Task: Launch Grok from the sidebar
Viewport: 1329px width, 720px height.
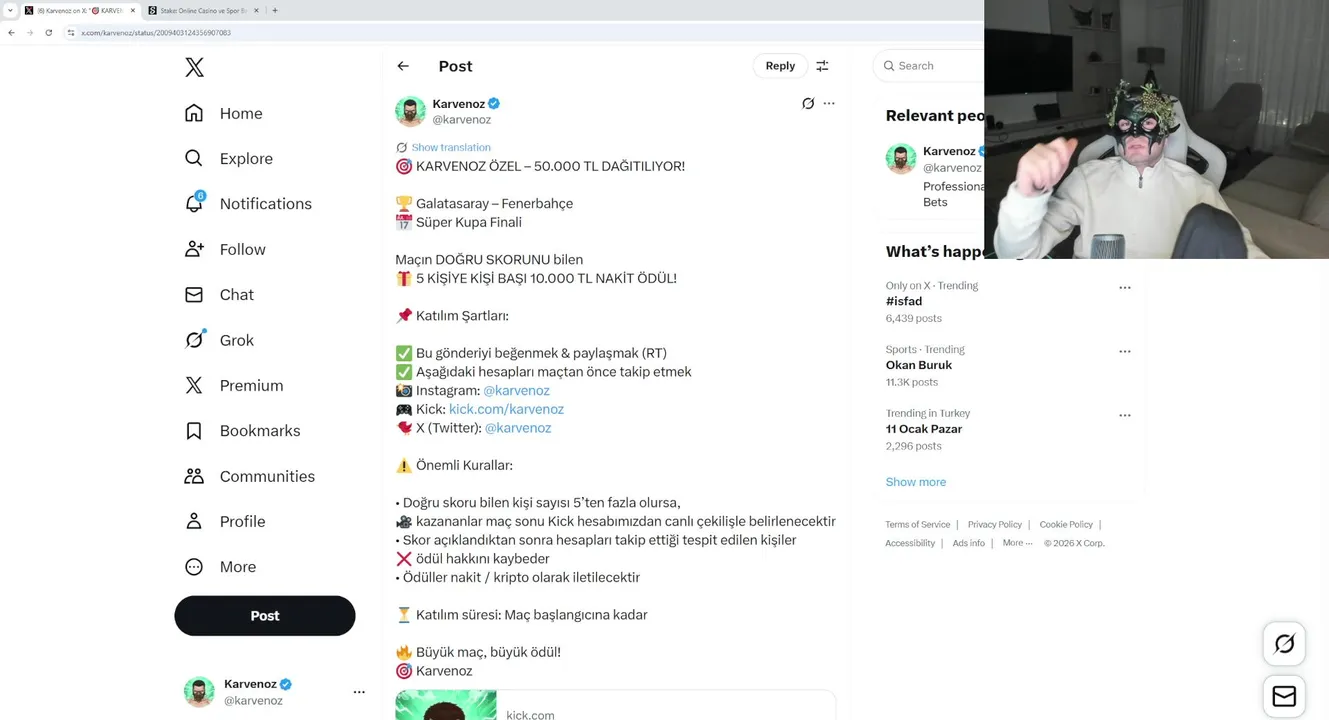Action: pyautogui.click(x=219, y=340)
